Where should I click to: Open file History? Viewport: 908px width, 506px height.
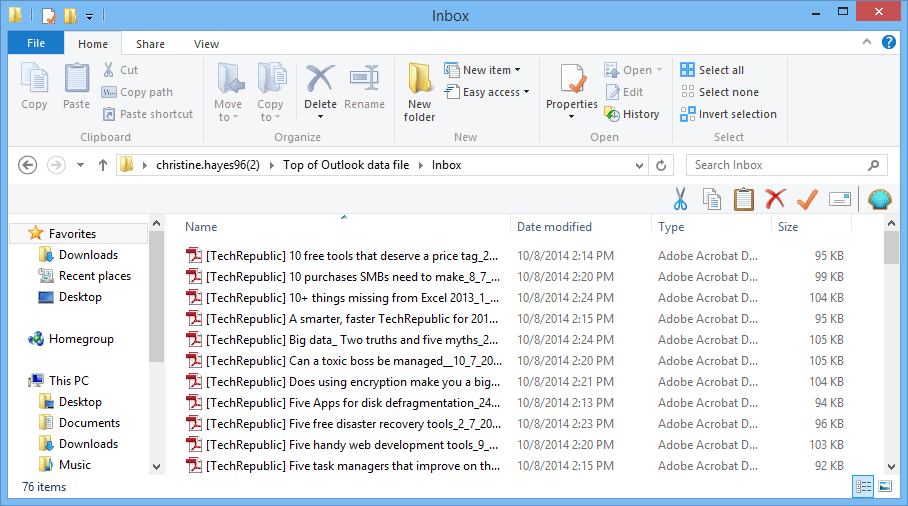pos(632,114)
